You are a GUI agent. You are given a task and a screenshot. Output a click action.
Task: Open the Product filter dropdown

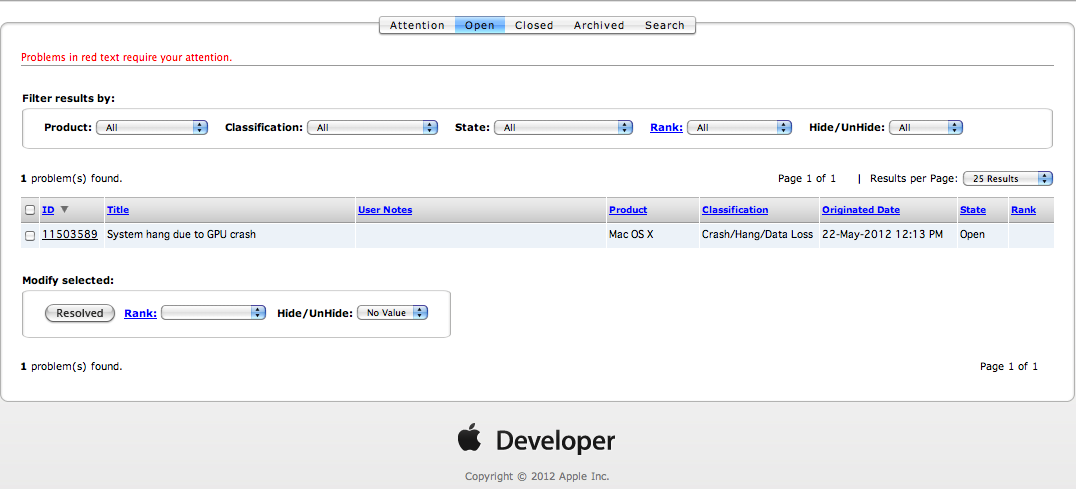click(152, 128)
